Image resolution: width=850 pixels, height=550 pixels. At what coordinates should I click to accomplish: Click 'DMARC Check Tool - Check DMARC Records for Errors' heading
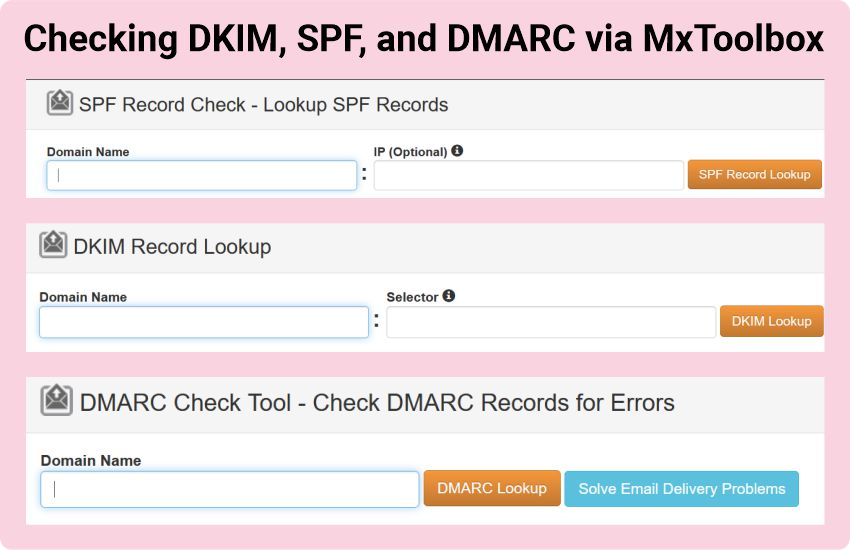click(x=377, y=403)
